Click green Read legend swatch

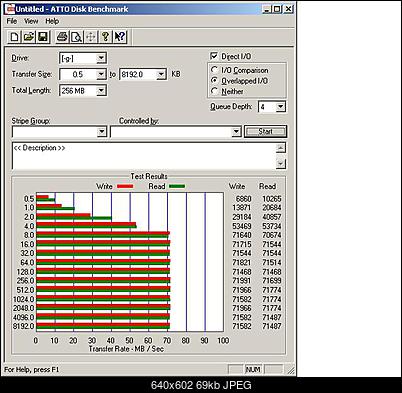[x=177, y=186]
